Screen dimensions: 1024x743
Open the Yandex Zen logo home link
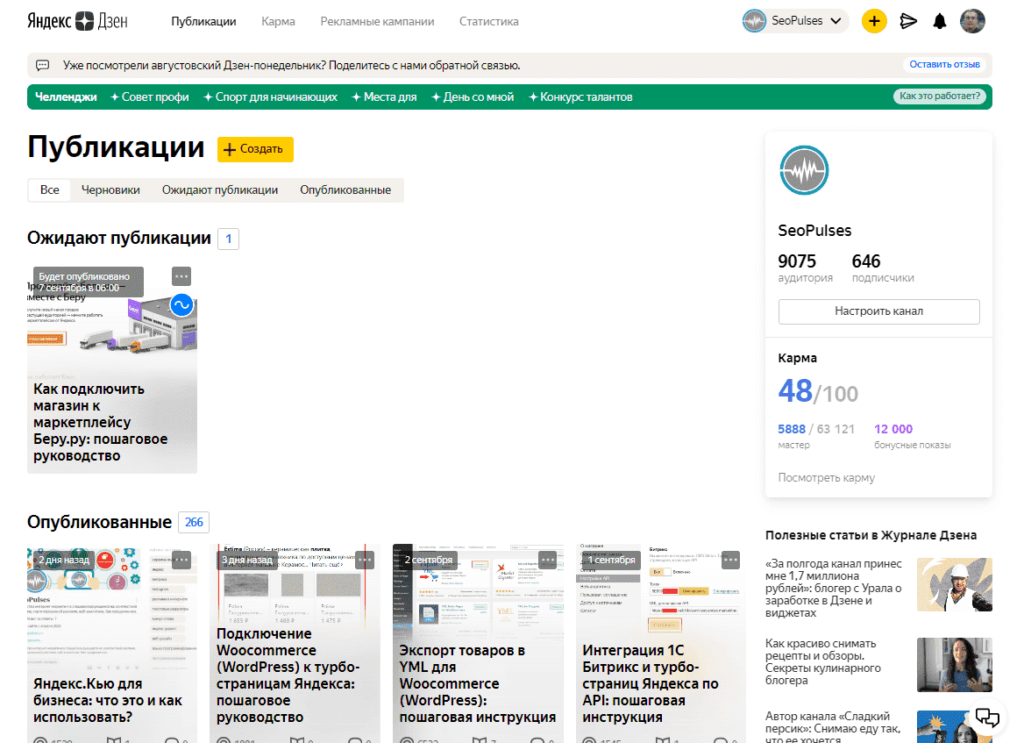coord(78,21)
